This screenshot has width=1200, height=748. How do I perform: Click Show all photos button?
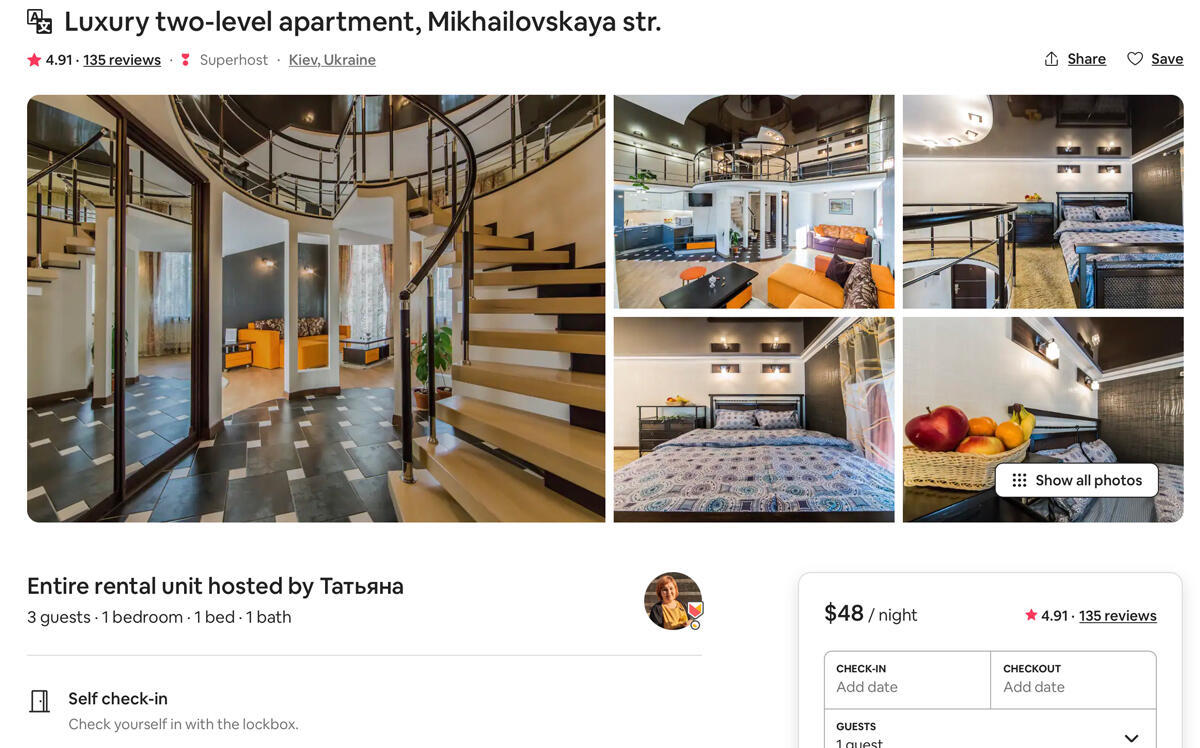click(x=1076, y=480)
